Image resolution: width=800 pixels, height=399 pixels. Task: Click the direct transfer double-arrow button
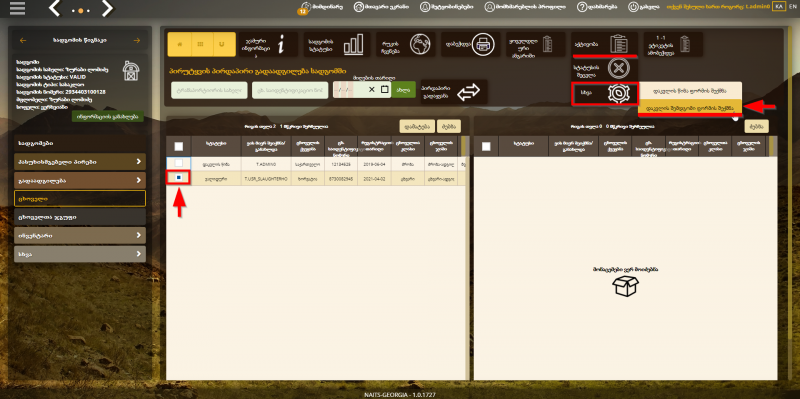(x=454, y=92)
